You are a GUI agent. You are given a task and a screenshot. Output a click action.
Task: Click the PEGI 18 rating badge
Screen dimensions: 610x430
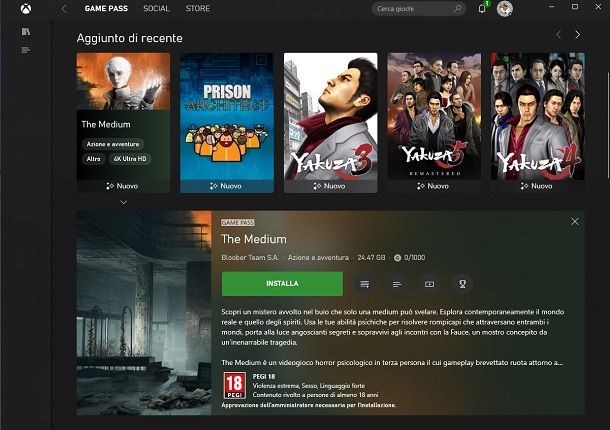tap(235, 385)
